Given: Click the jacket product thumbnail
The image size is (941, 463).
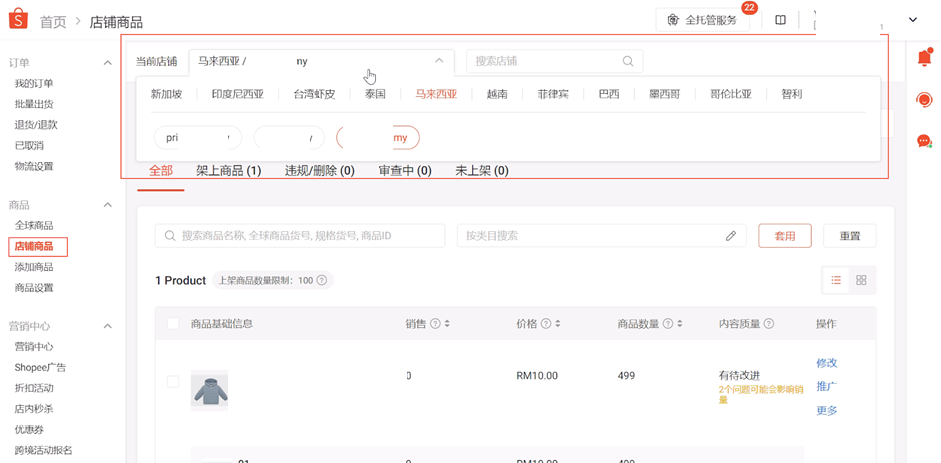Looking at the screenshot, I should click(209, 390).
